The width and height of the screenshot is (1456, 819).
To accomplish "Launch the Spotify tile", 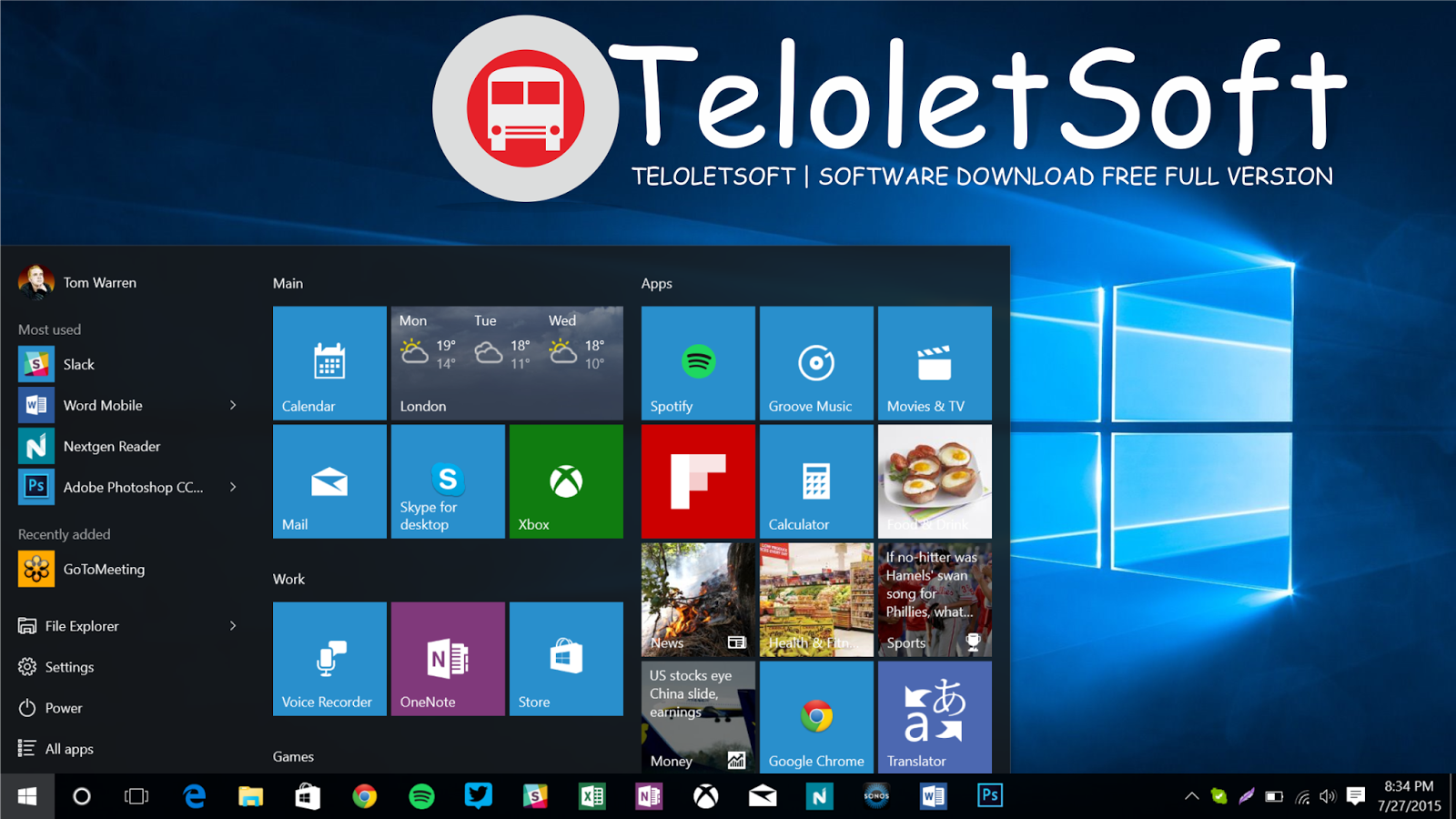I will click(698, 363).
